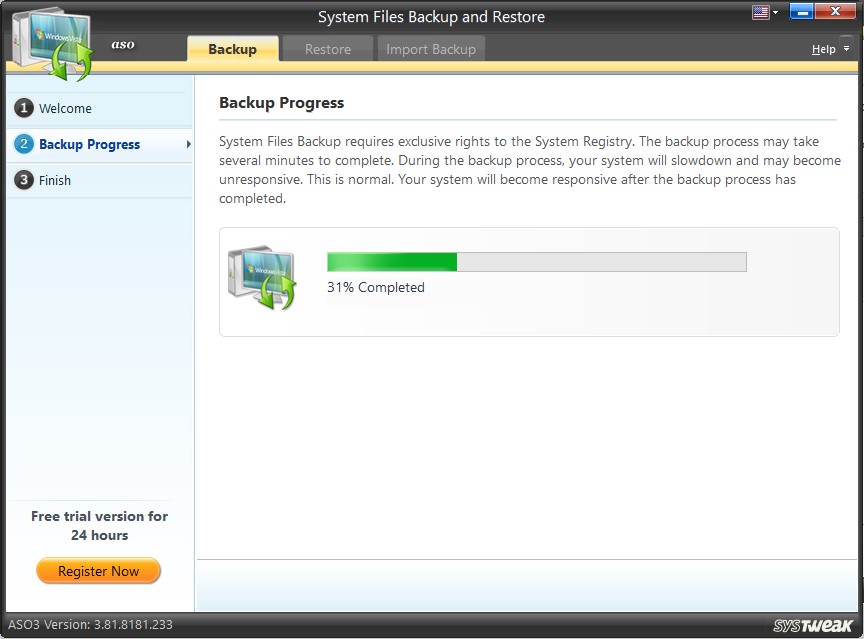Click the Free trial version text
The image size is (864, 639).
[98, 525]
